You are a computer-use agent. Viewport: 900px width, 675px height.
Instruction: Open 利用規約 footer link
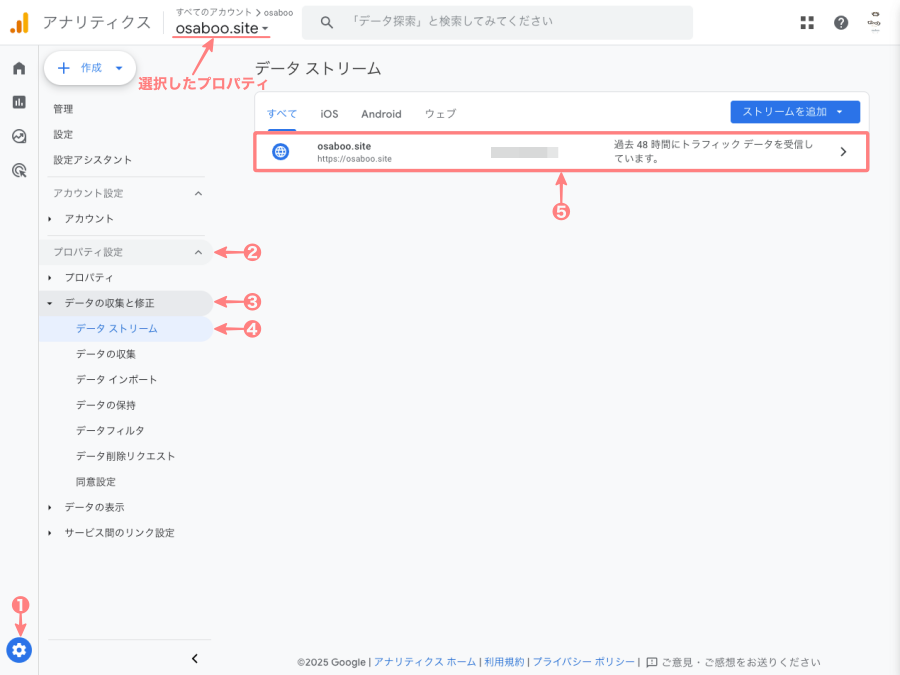point(504,662)
